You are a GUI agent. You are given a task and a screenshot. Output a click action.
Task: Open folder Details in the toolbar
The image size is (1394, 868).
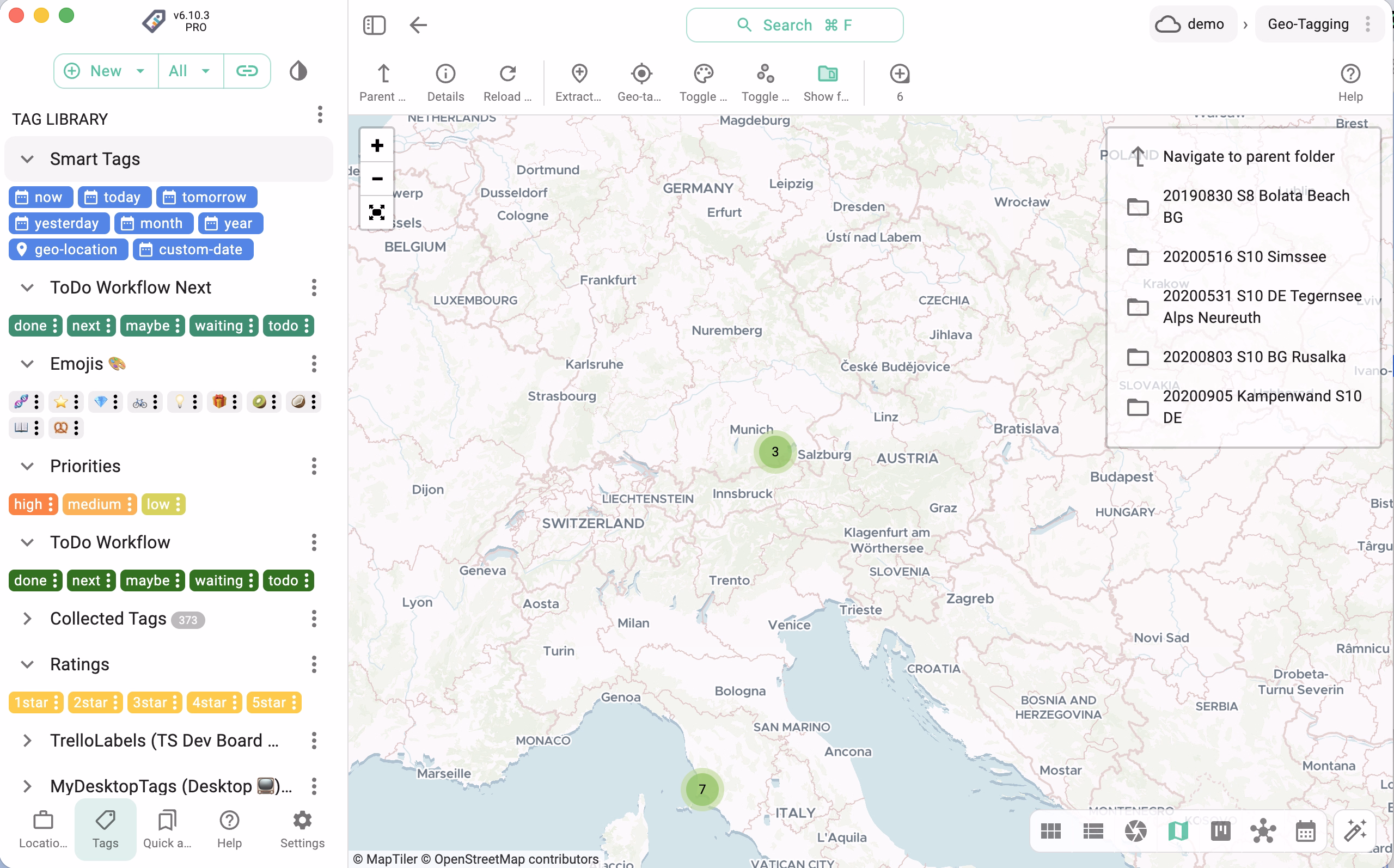pos(445,83)
